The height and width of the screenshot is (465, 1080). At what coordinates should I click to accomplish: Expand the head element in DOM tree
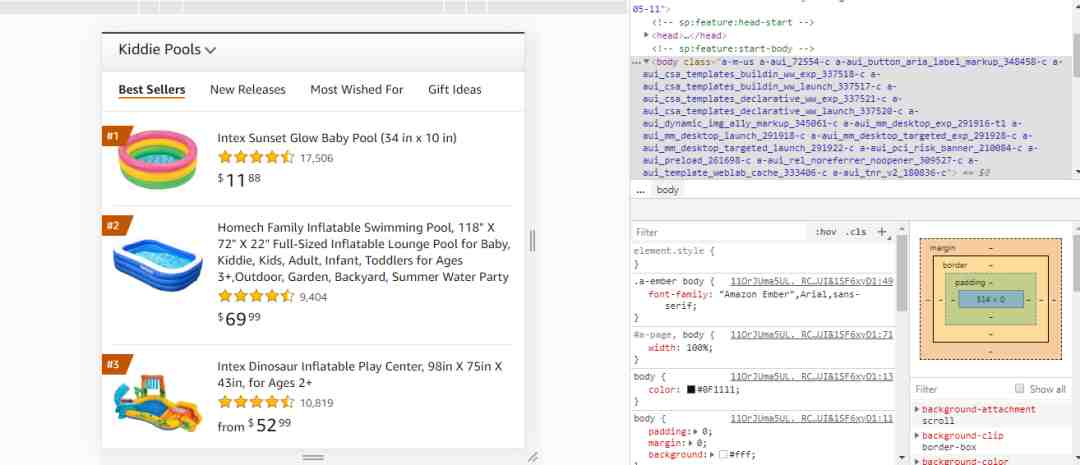point(647,34)
